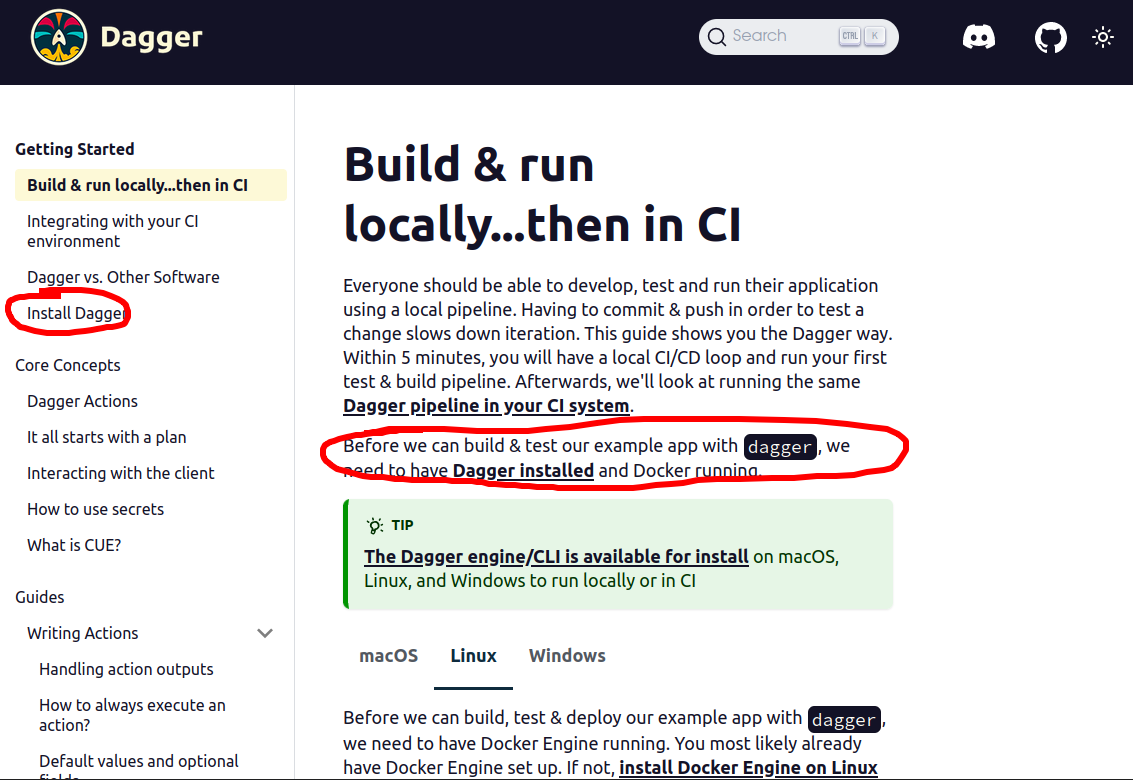Switch to the Windows tab
Viewport: 1133px width, 780px height.
click(x=567, y=656)
